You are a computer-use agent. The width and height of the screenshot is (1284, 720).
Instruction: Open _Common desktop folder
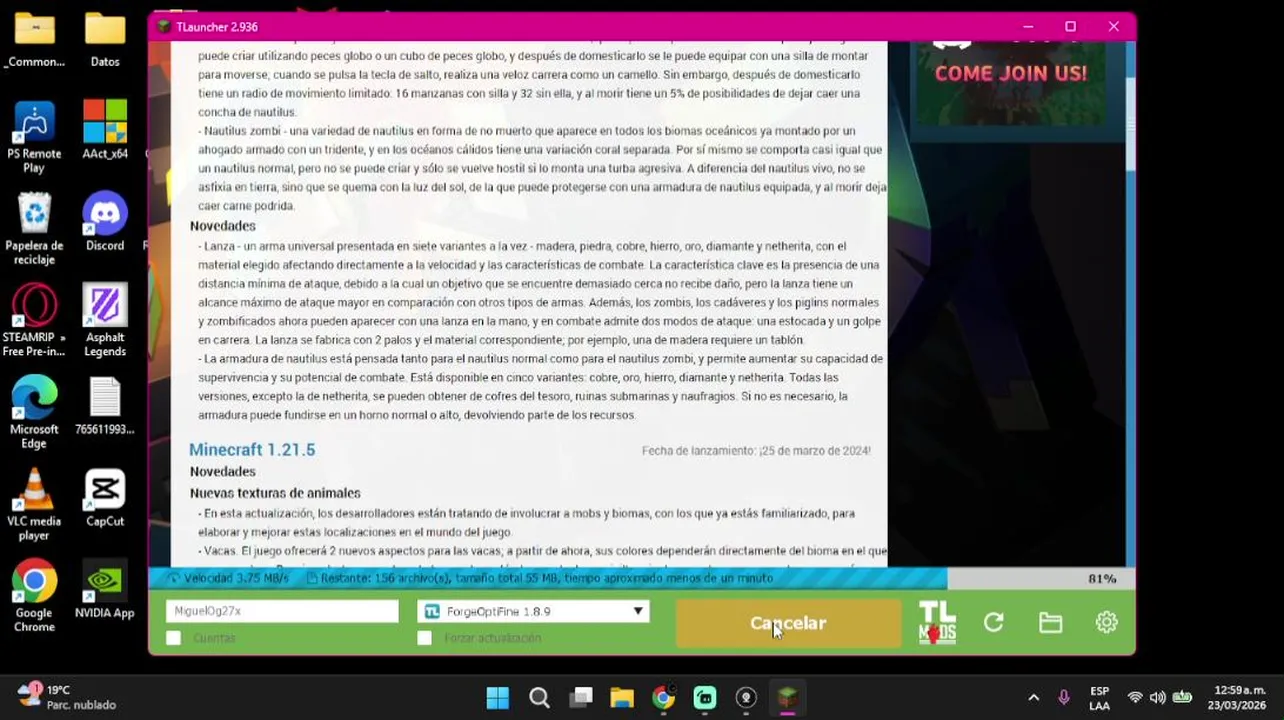pyautogui.click(x=34, y=40)
